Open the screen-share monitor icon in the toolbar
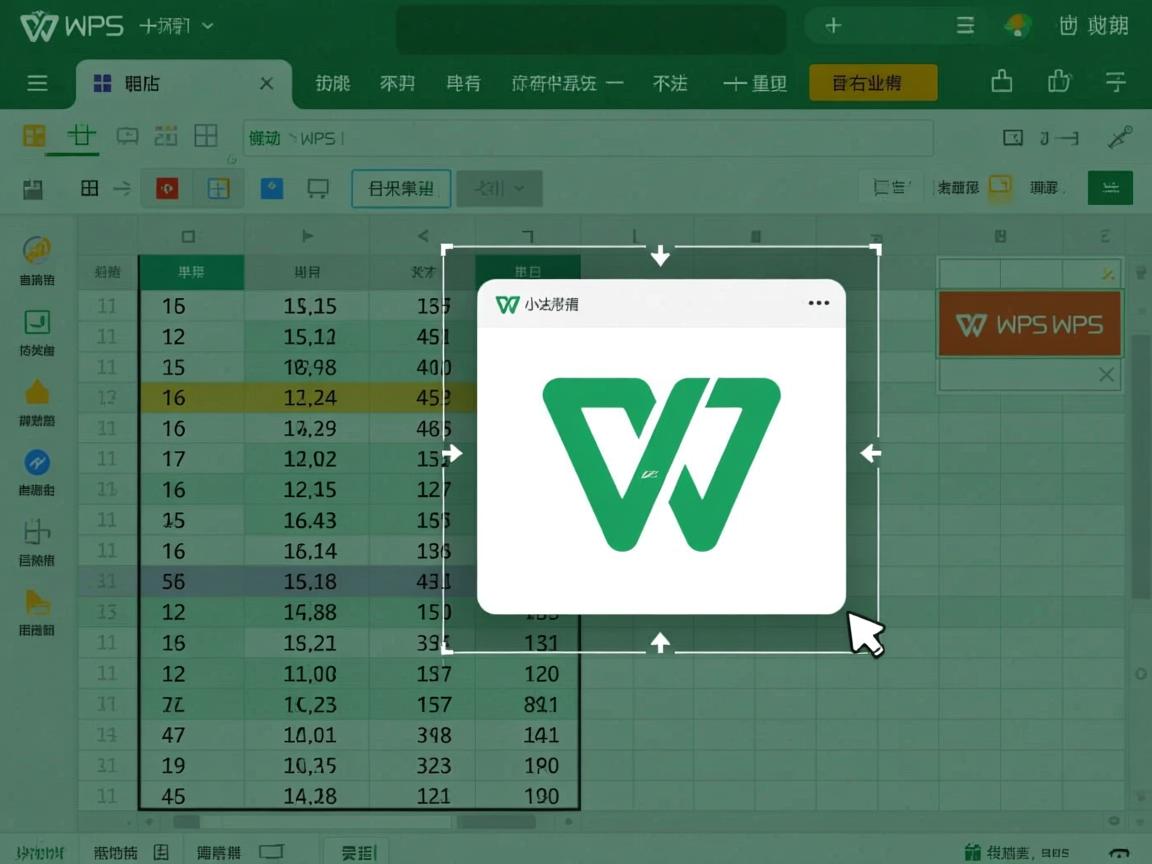The image size is (1152, 864). pos(318,188)
